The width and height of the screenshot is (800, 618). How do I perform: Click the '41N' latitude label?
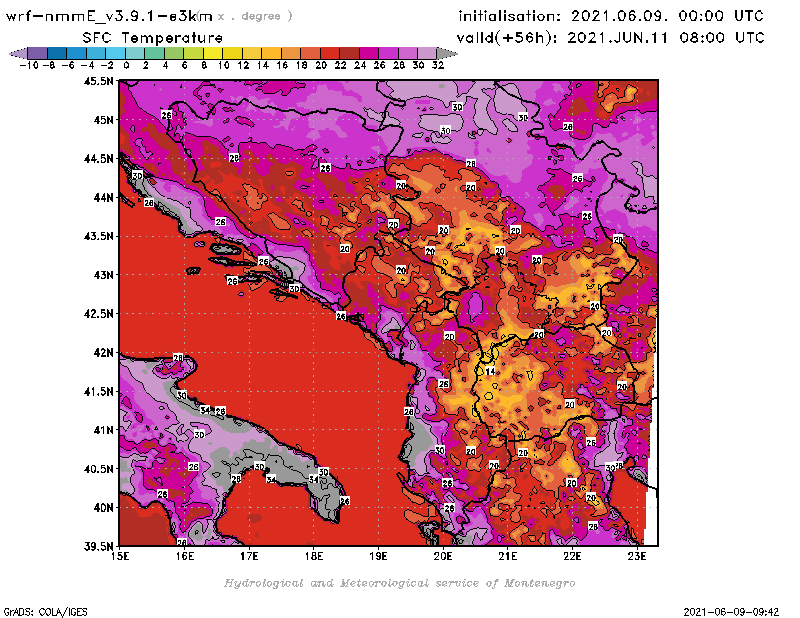point(103,430)
